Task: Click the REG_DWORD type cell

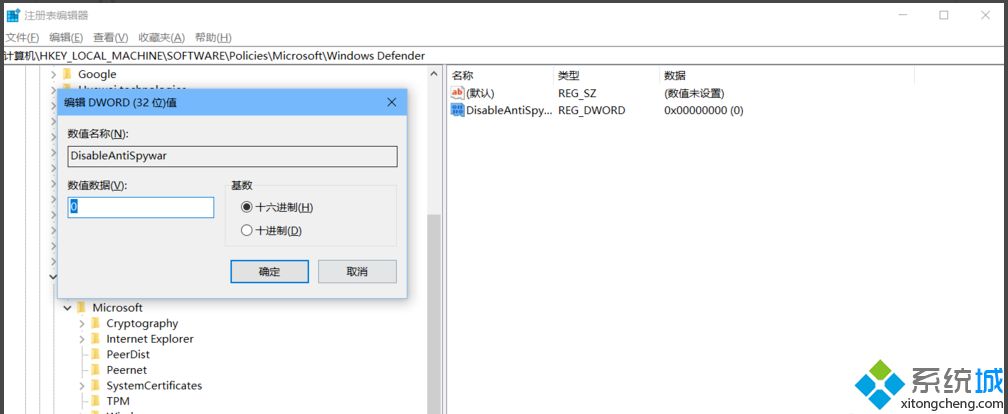Action: (591, 111)
